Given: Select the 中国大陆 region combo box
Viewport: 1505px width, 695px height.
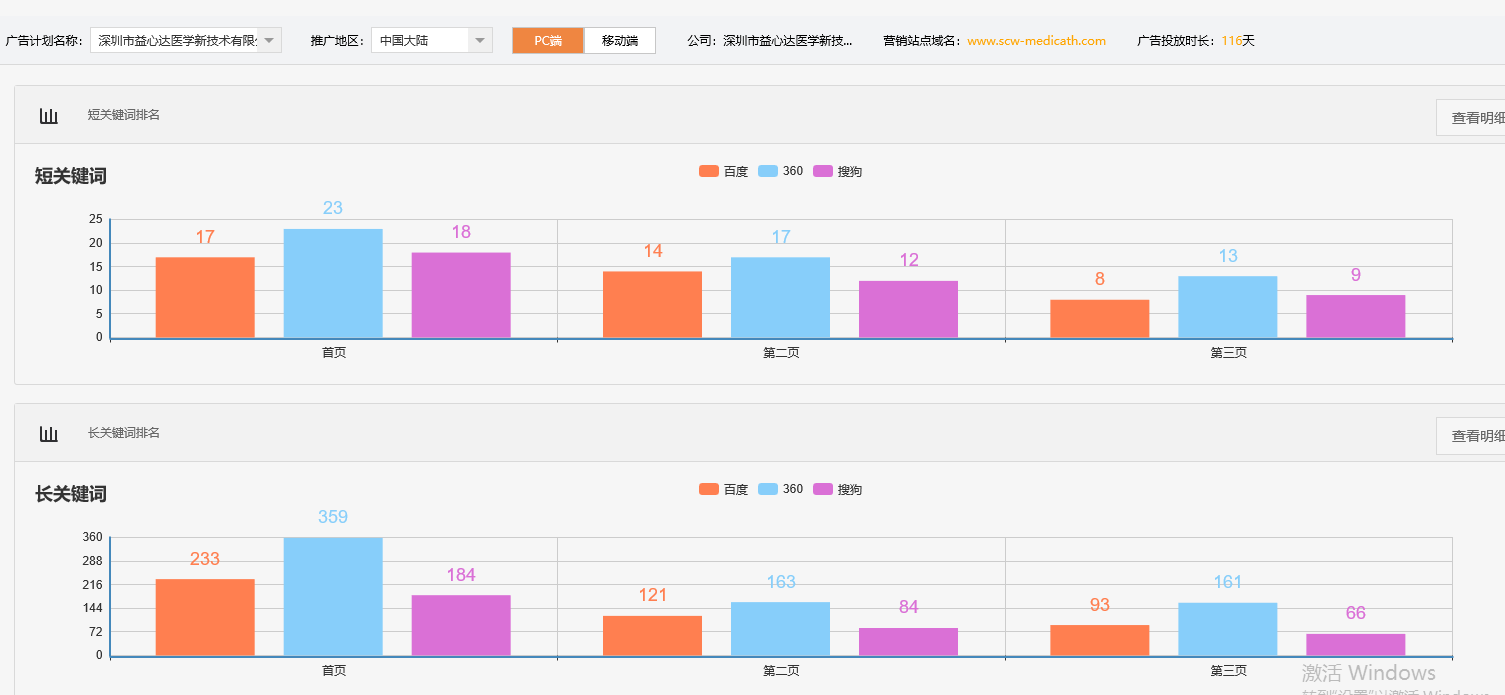Looking at the screenshot, I should (x=432, y=40).
